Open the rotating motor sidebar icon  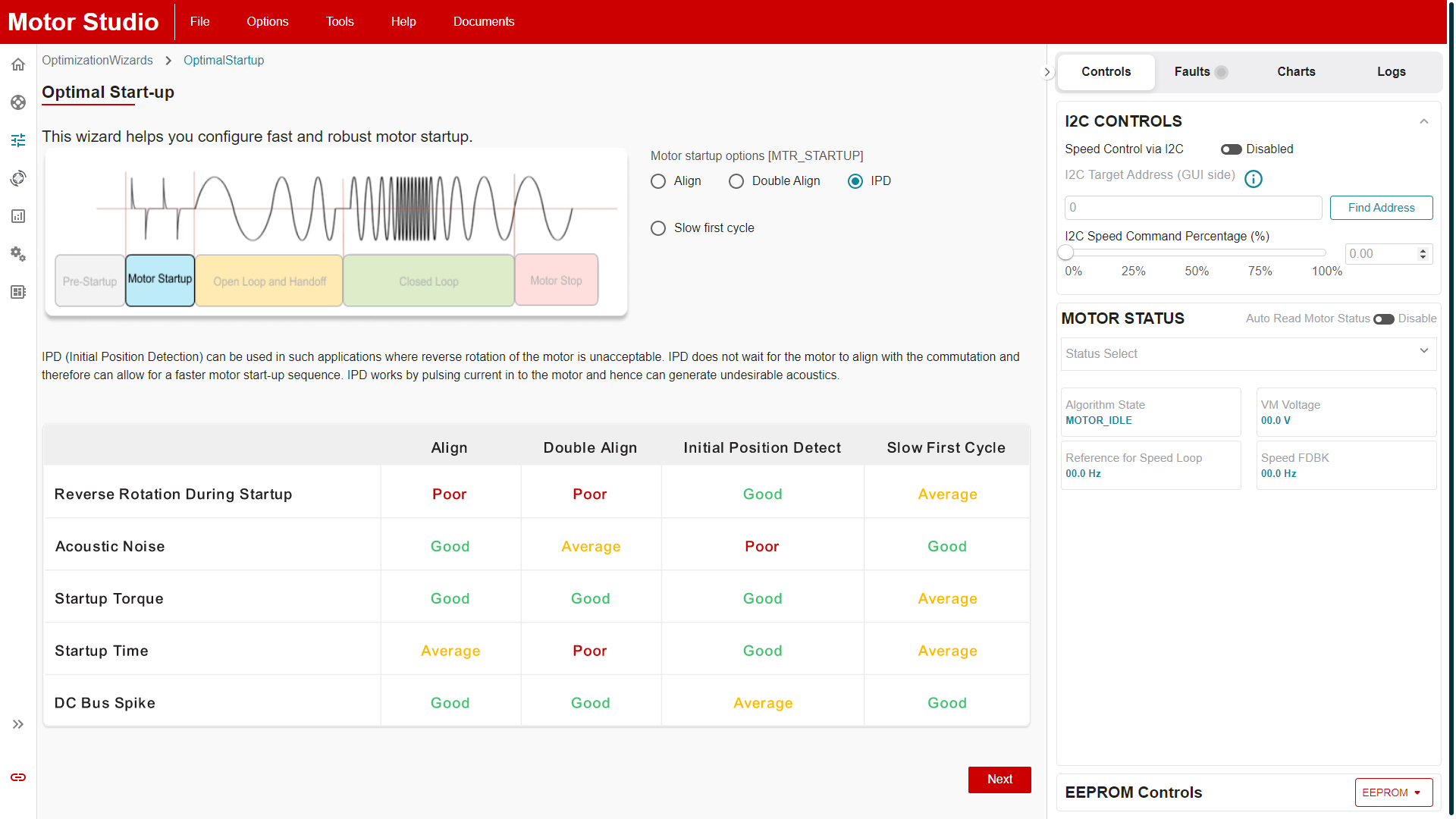tap(18, 178)
